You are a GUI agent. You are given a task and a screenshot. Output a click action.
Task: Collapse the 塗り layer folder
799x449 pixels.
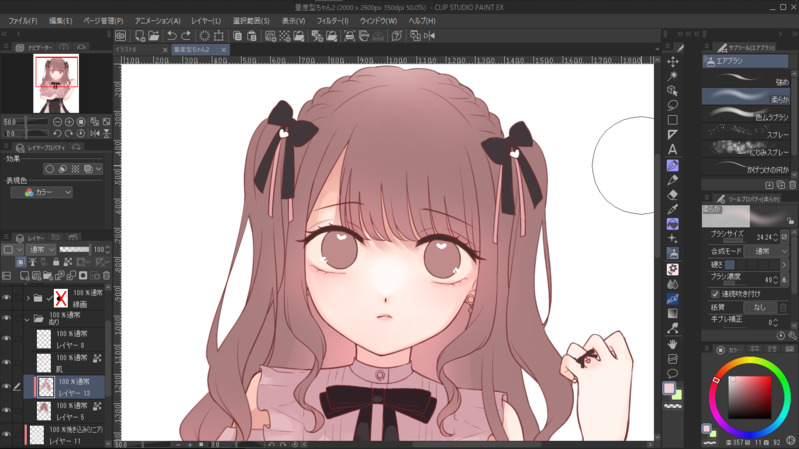point(27,320)
